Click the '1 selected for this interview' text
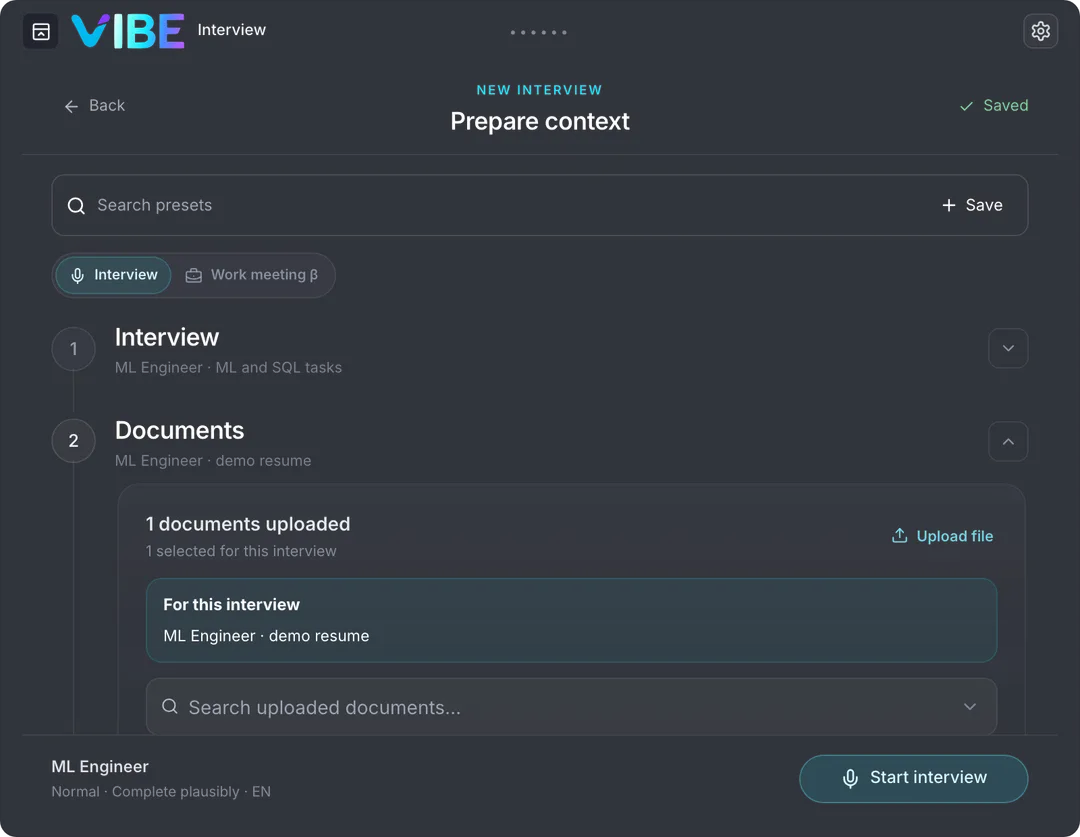Image resolution: width=1080 pixels, height=837 pixels. click(241, 551)
